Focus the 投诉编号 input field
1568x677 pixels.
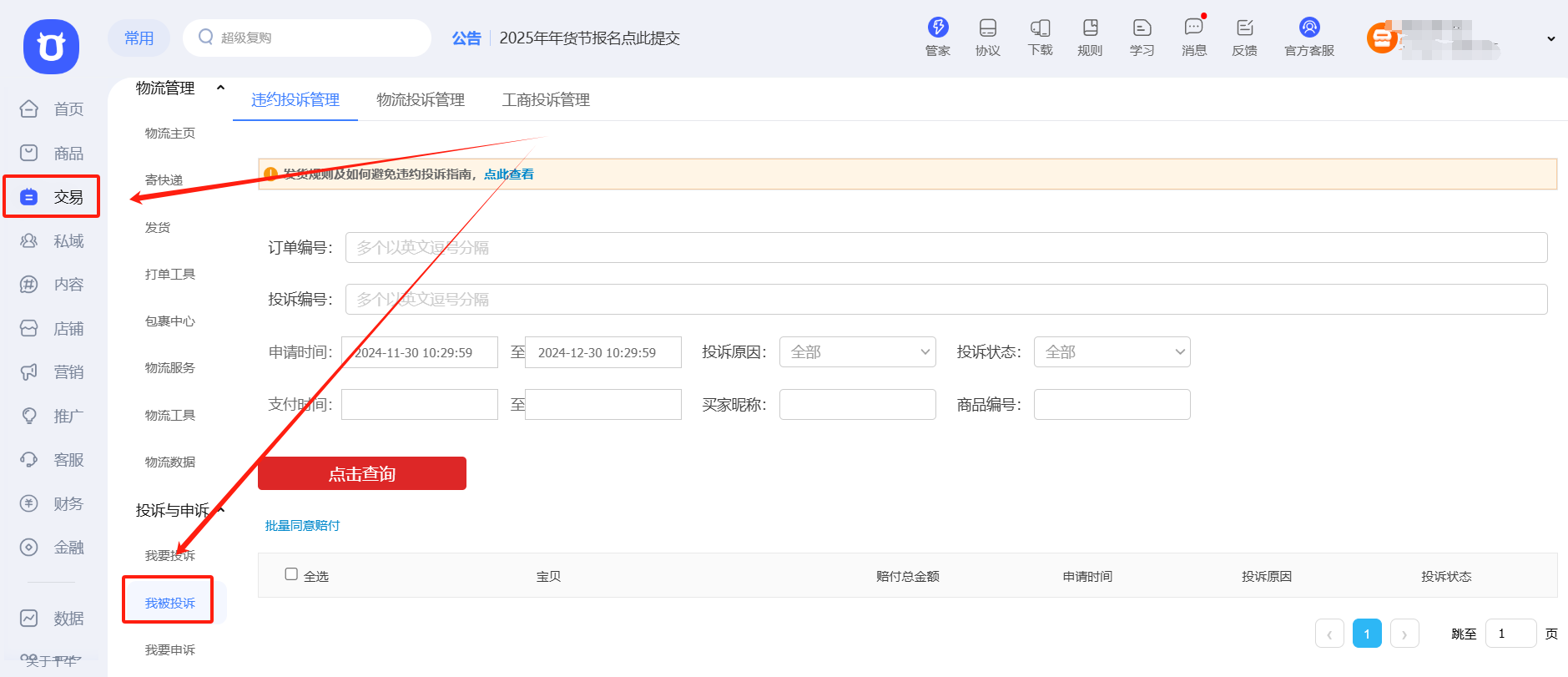click(x=946, y=299)
